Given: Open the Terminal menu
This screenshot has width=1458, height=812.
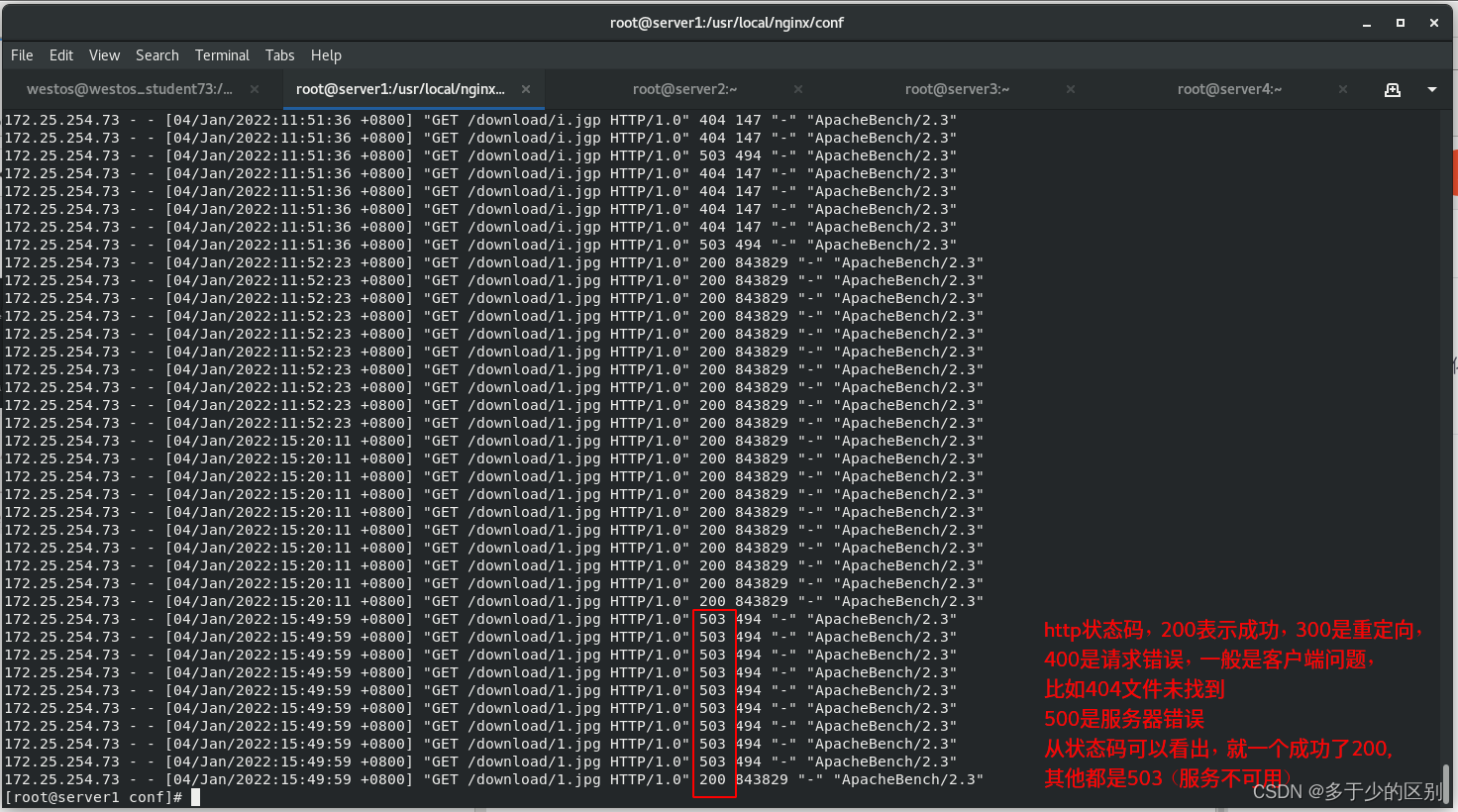Looking at the screenshot, I should (x=222, y=55).
